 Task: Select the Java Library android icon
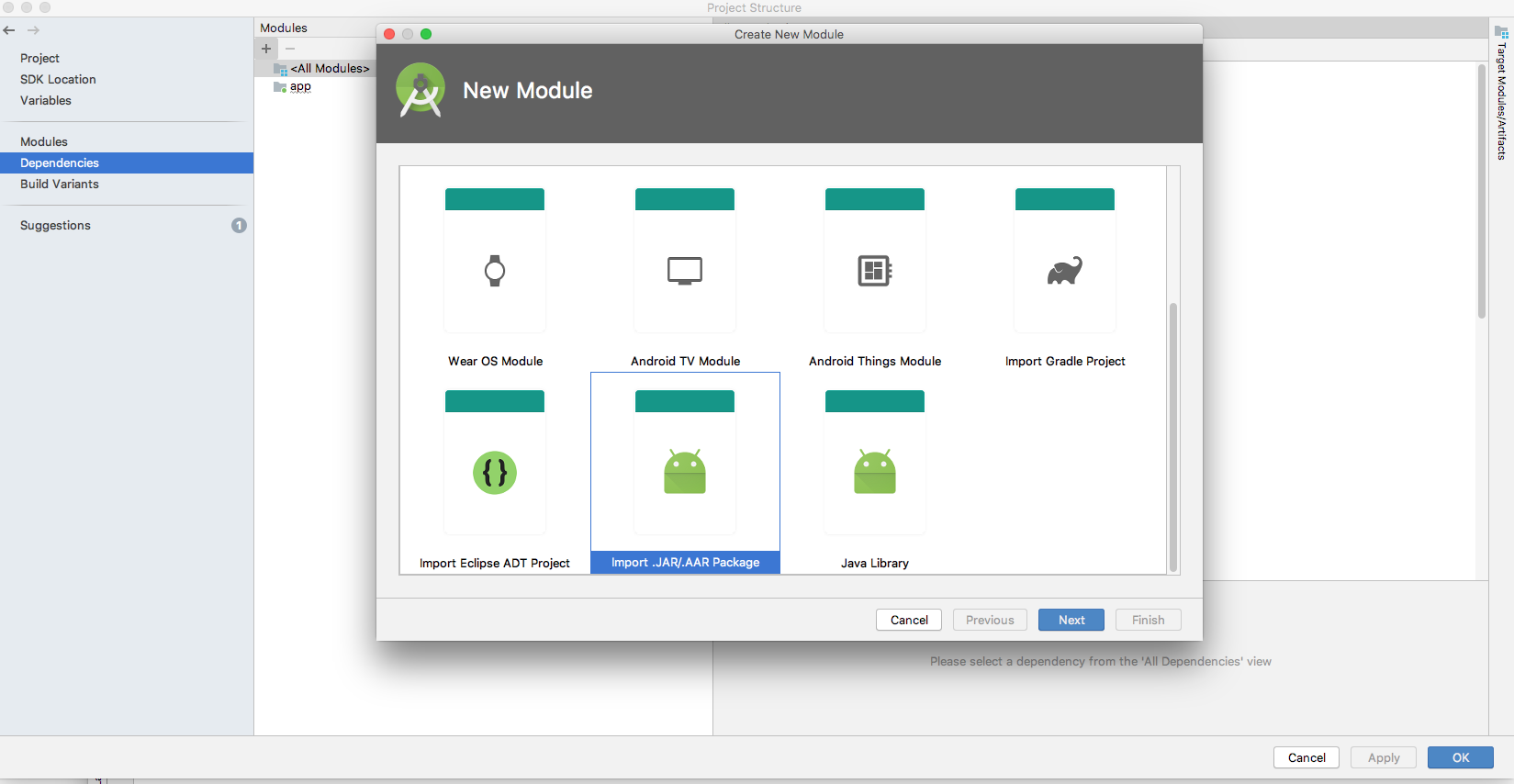point(875,471)
